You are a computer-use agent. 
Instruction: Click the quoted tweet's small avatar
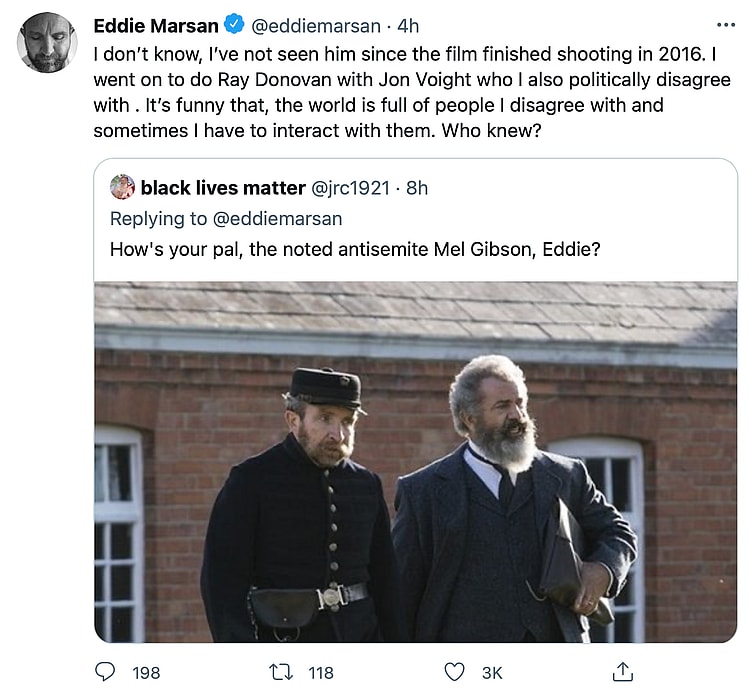click(122, 187)
